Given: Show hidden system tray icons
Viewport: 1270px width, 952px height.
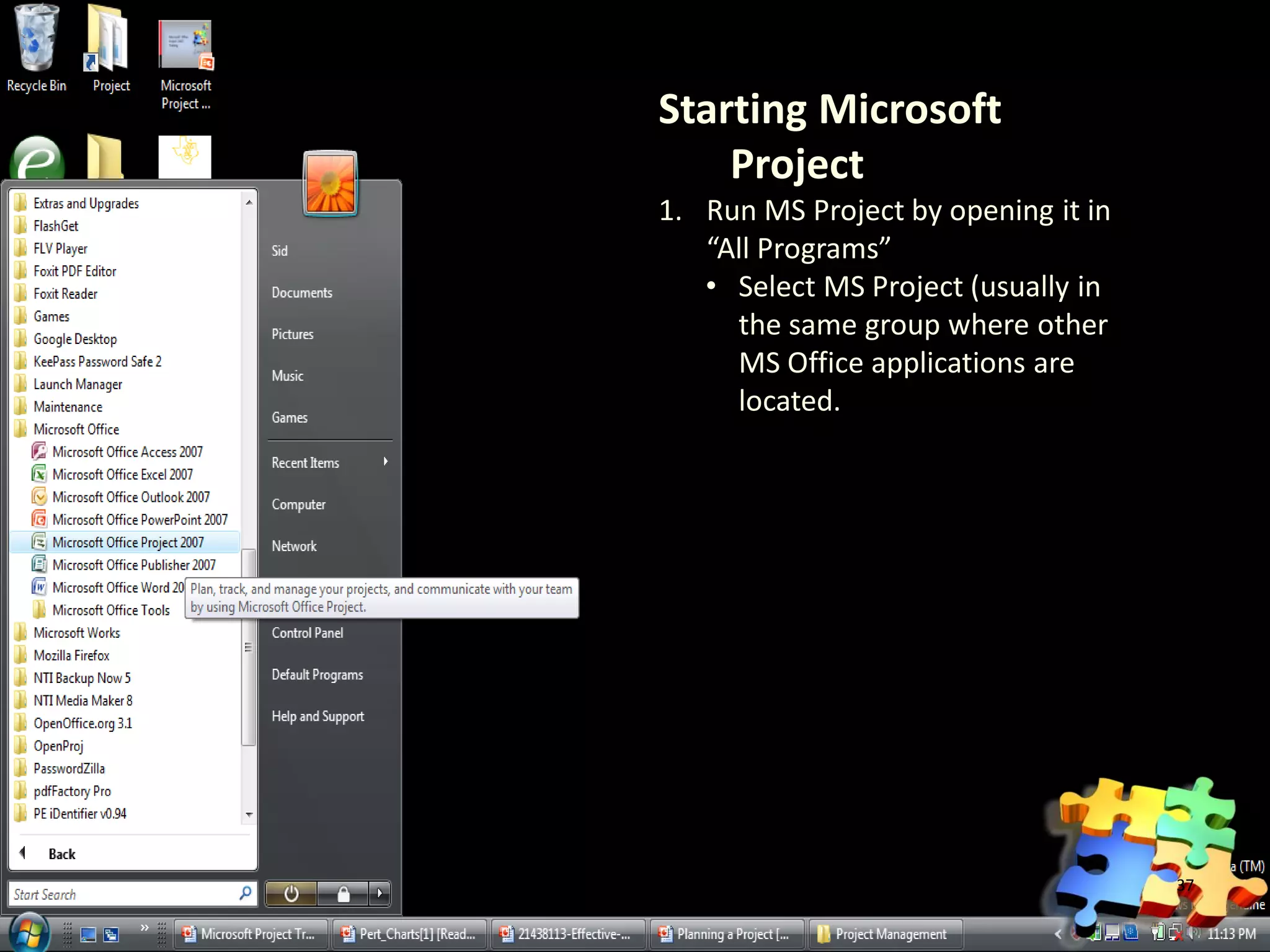Looking at the screenshot, I should click(x=1058, y=934).
